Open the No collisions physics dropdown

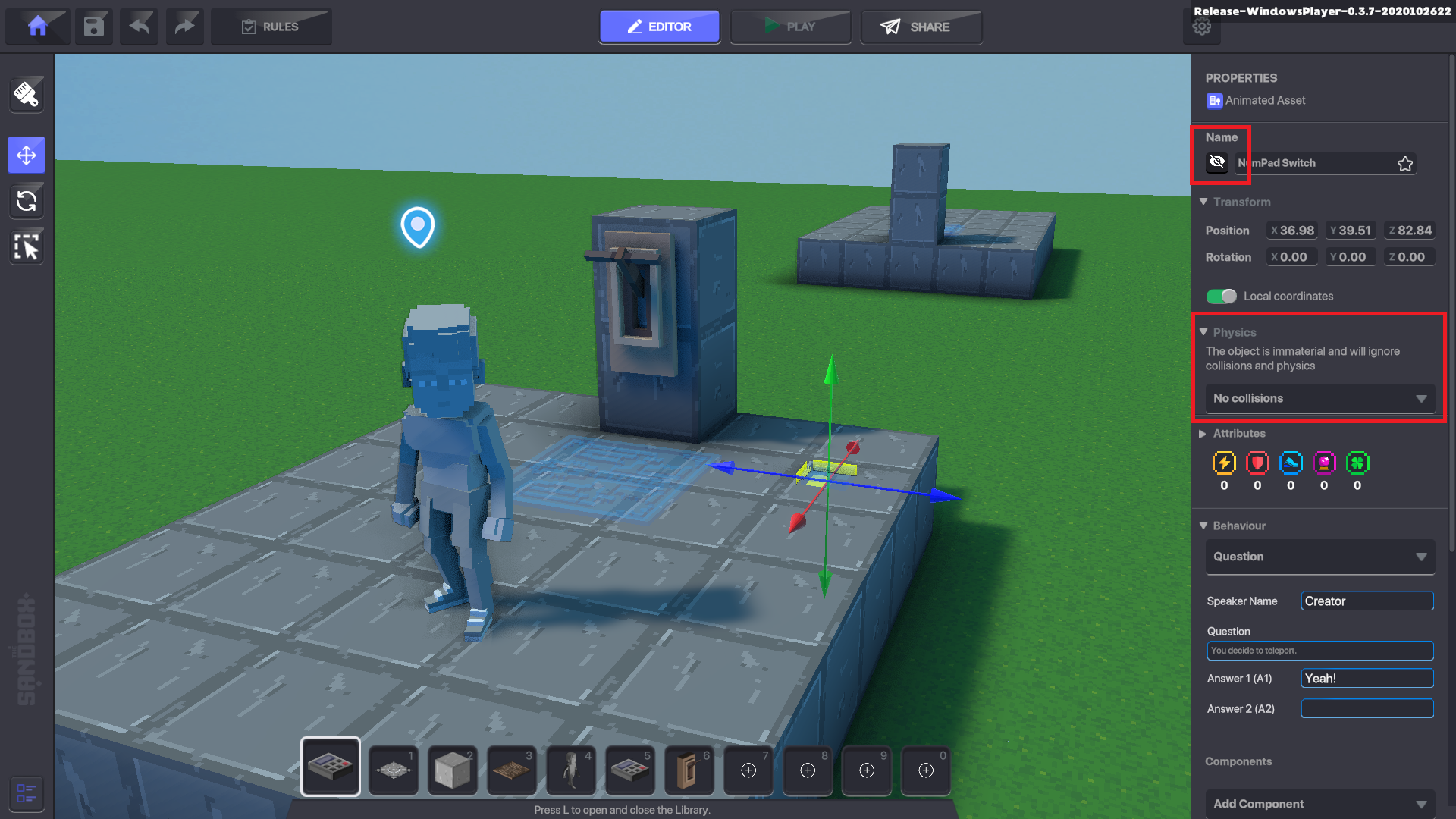1319,399
